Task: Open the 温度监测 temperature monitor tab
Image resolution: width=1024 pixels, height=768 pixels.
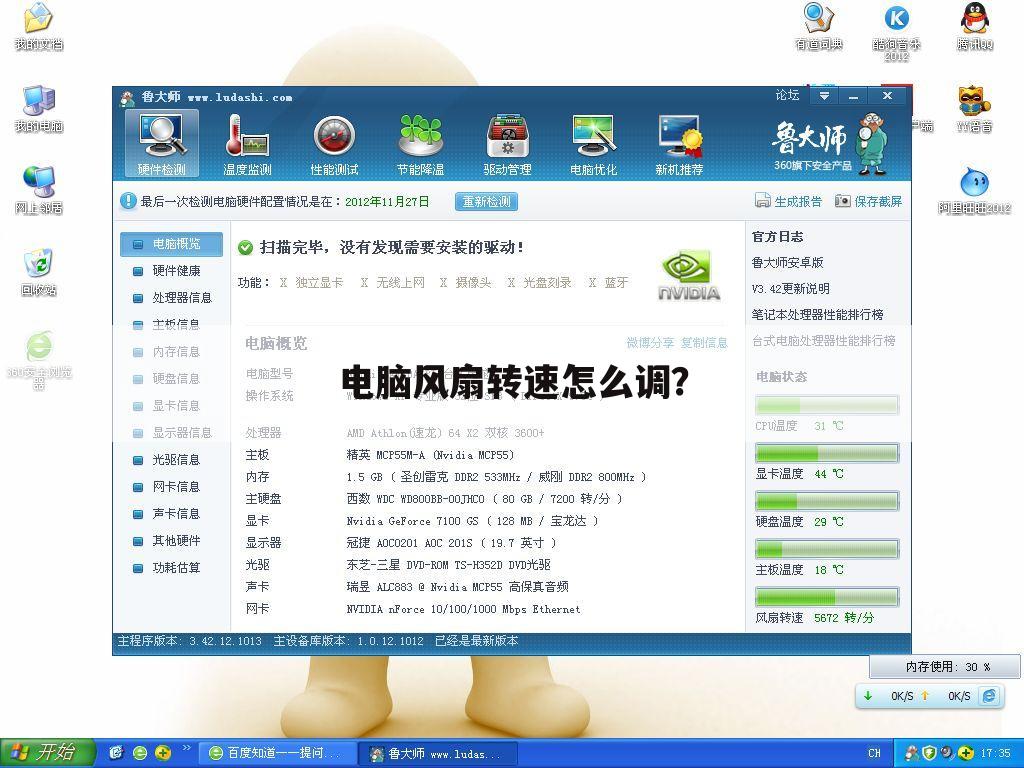Action: click(248, 144)
